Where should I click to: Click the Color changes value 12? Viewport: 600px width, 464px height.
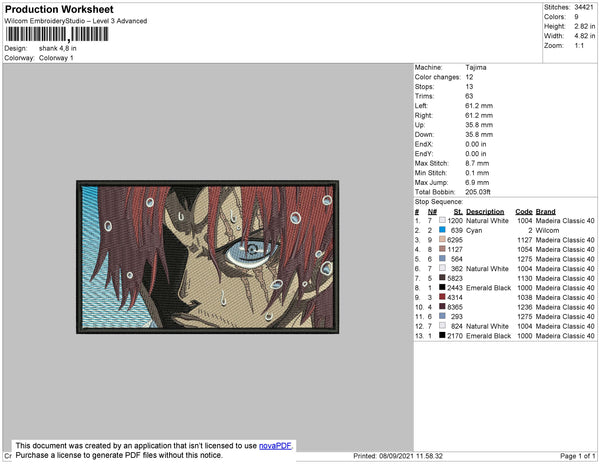coord(469,77)
